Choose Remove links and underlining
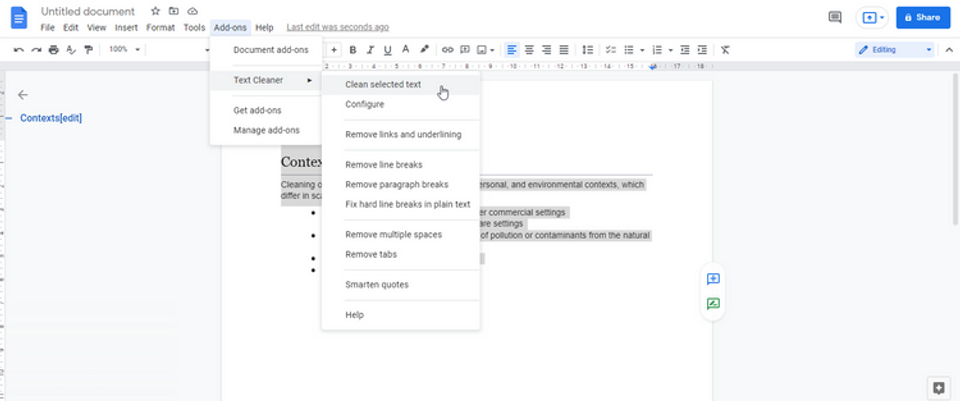Image resolution: width=960 pixels, height=401 pixels. tap(400, 135)
